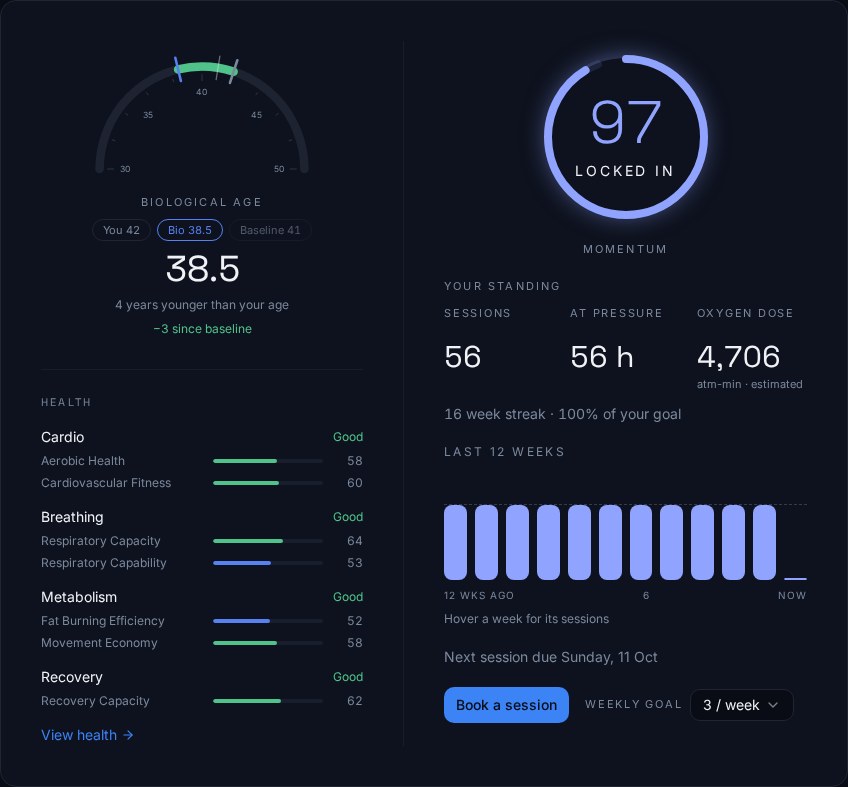Click the Cardio section heading
The width and height of the screenshot is (848, 787).
[x=63, y=437]
